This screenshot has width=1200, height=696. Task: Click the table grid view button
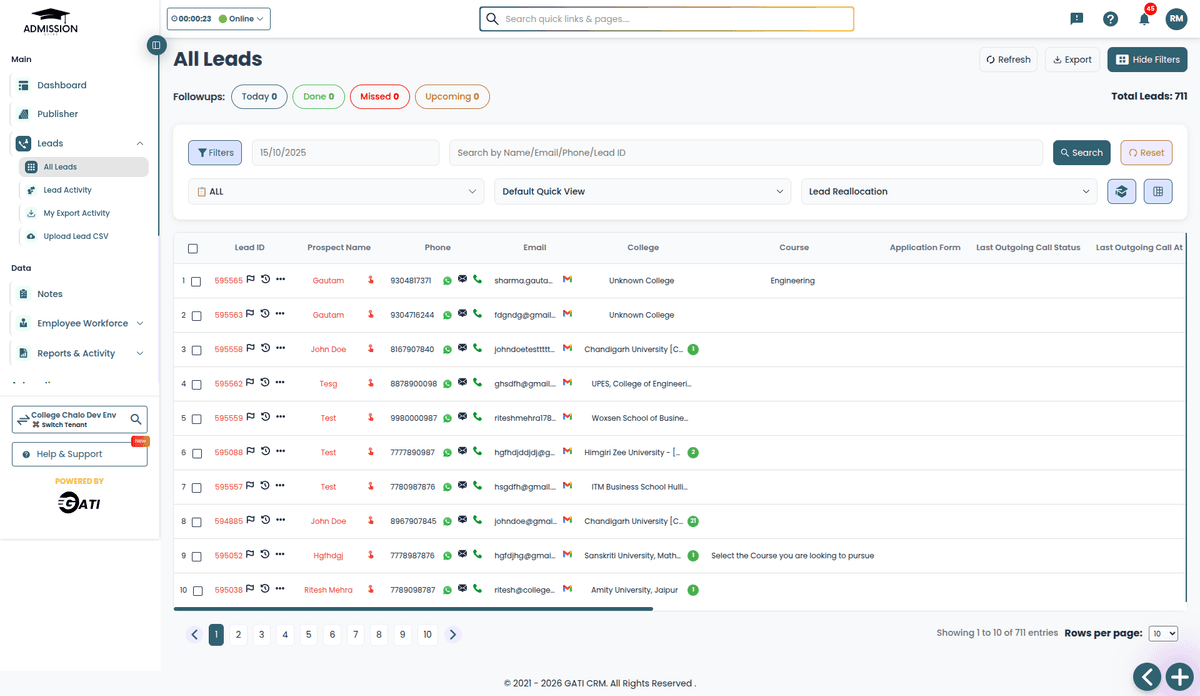(1157, 192)
